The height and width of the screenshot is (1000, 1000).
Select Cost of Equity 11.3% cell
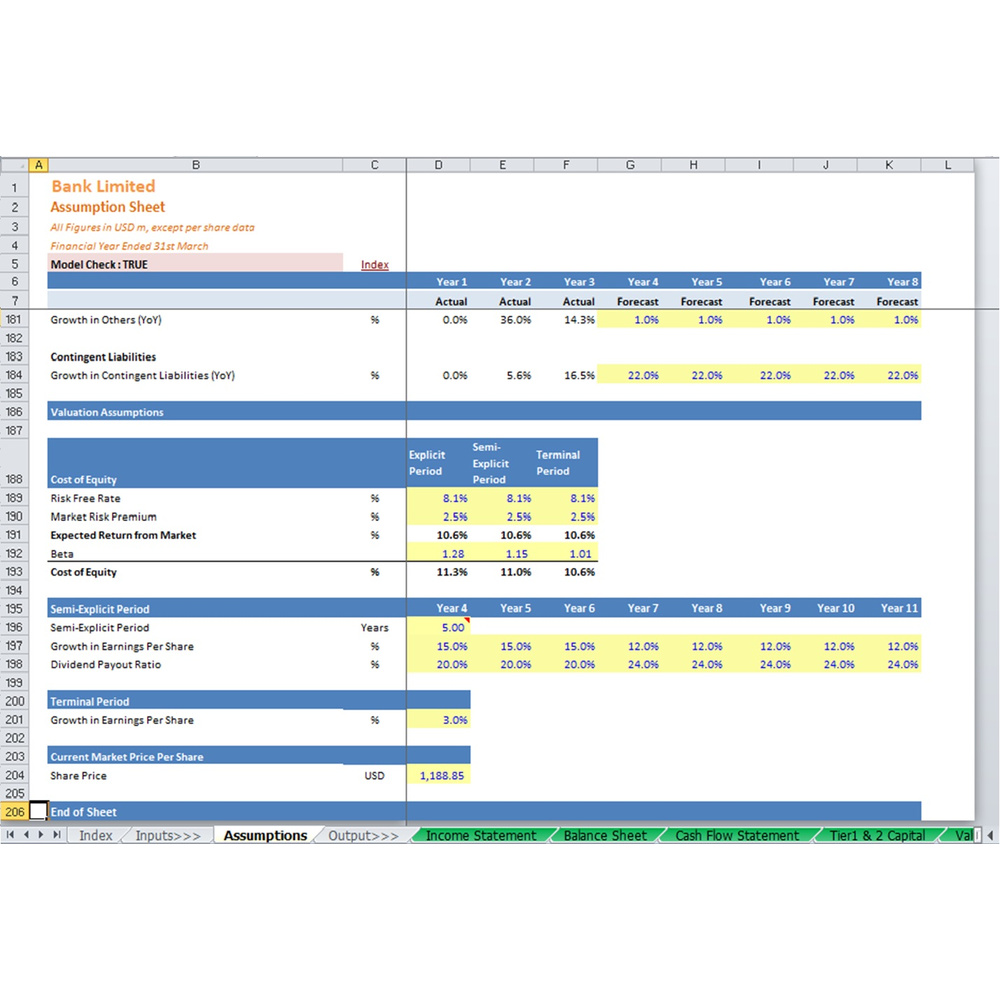(x=438, y=572)
